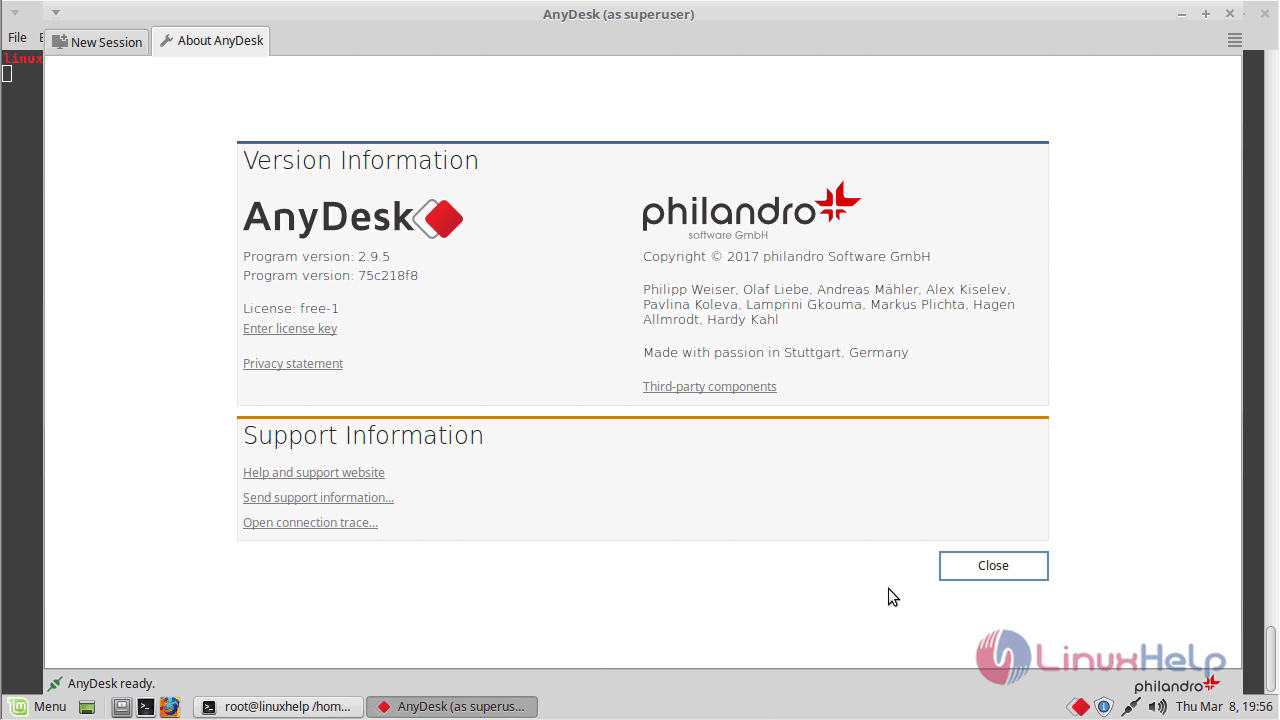1280x720 pixels.
Task: Switch to root@linuxhelp terminal taskbar window
Action: (x=277, y=707)
